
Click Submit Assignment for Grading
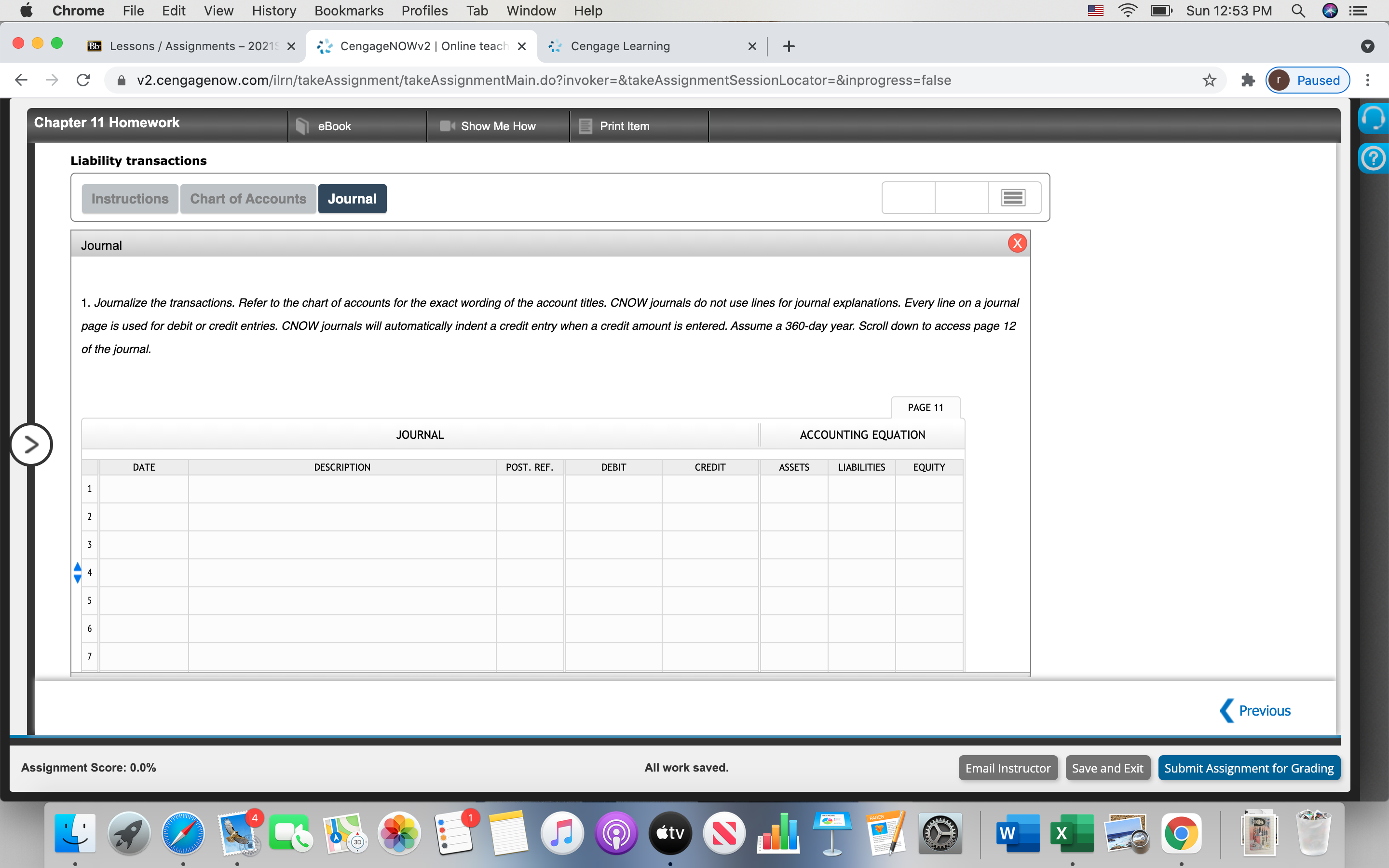point(1248,768)
